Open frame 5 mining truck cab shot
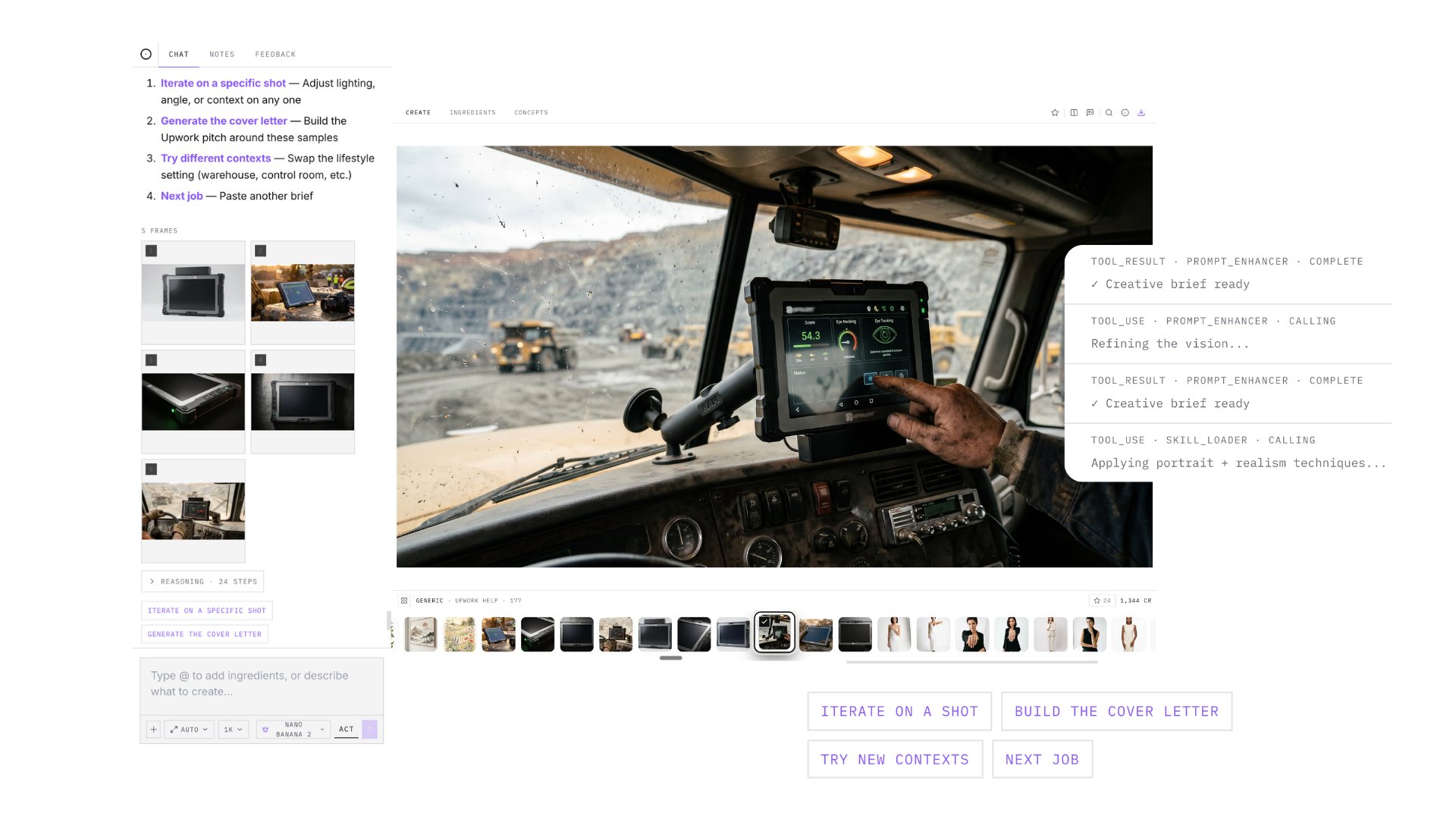 (193, 511)
